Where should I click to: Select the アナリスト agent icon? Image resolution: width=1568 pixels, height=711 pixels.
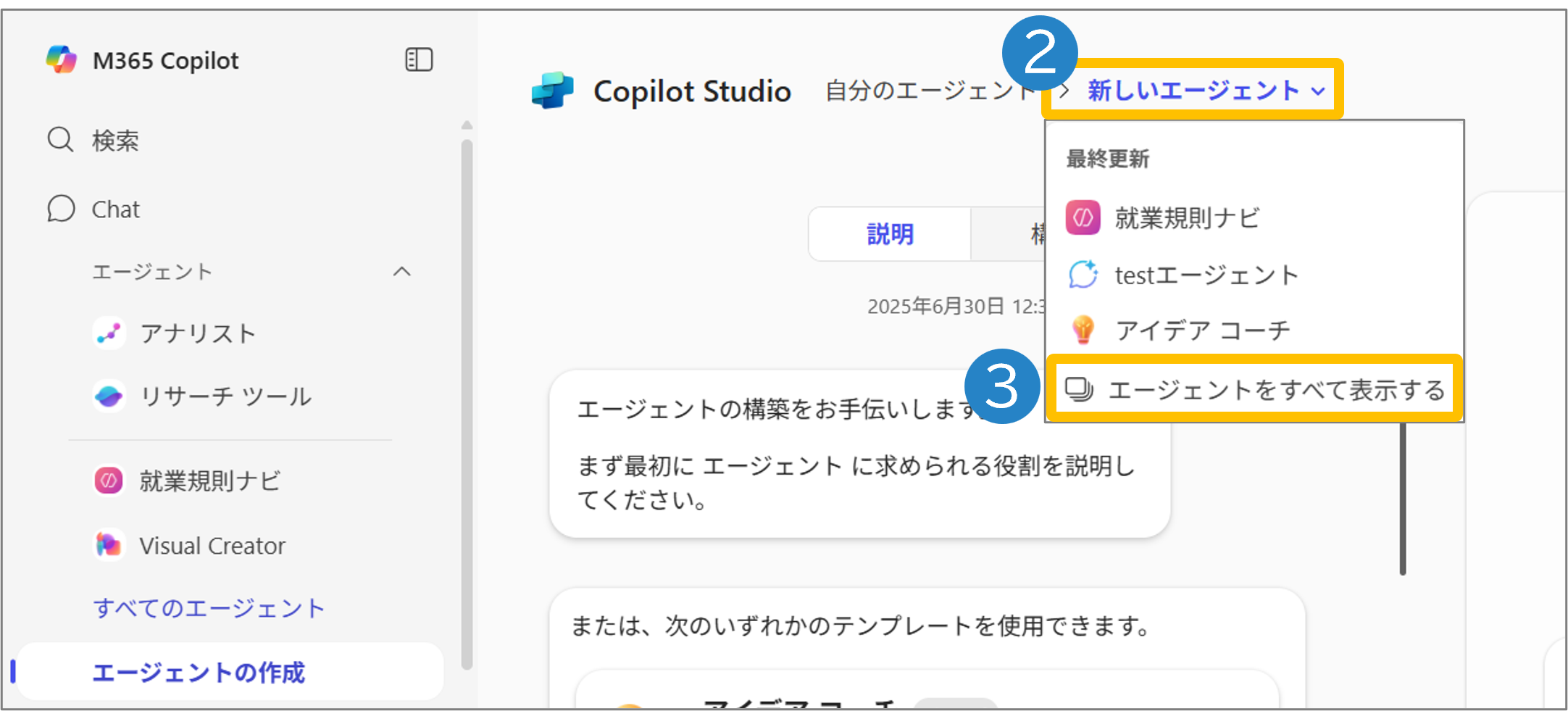click(x=109, y=333)
